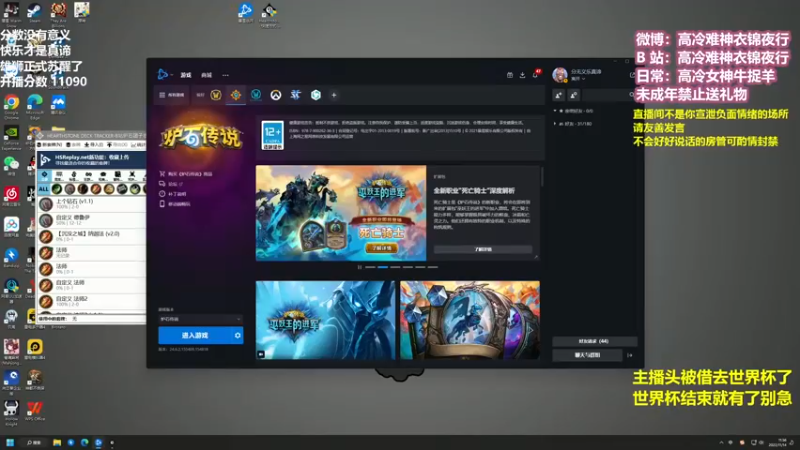Switch to the 游戏 (Games) tab

[x=186, y=75]
